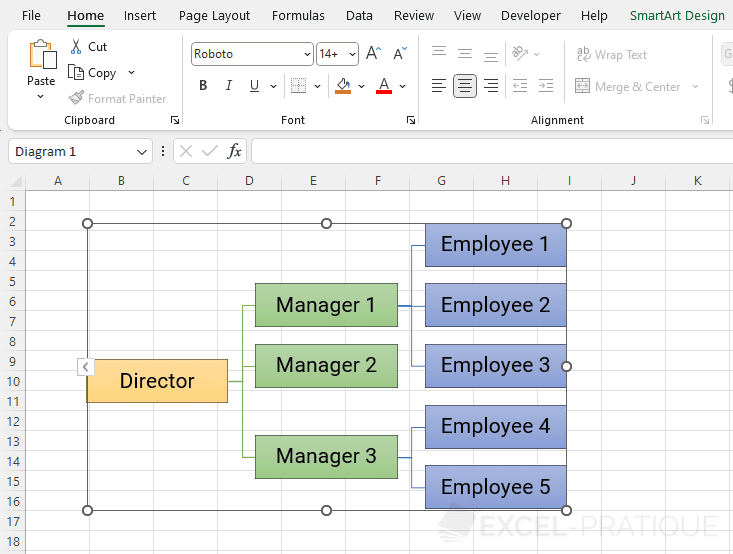Click formula bar options dots
The width and height of the screenshot is (733, 554).
coord(163,151)
